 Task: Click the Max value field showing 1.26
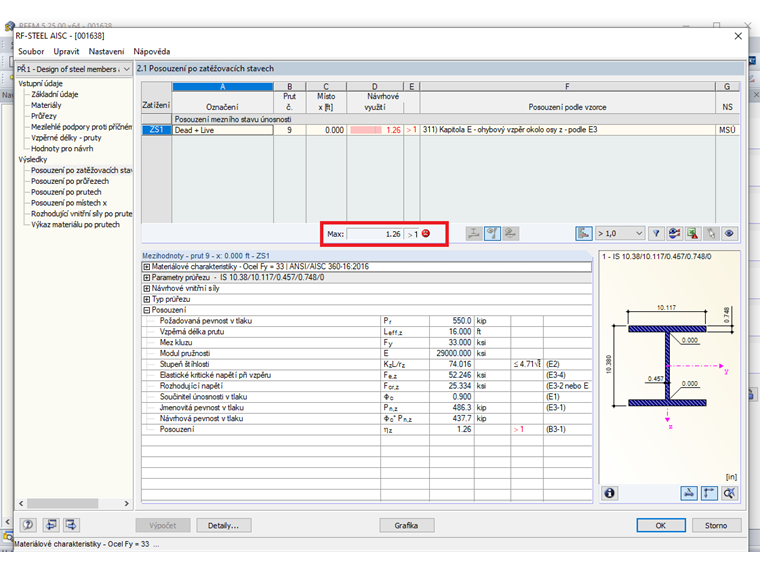(375, 234)
